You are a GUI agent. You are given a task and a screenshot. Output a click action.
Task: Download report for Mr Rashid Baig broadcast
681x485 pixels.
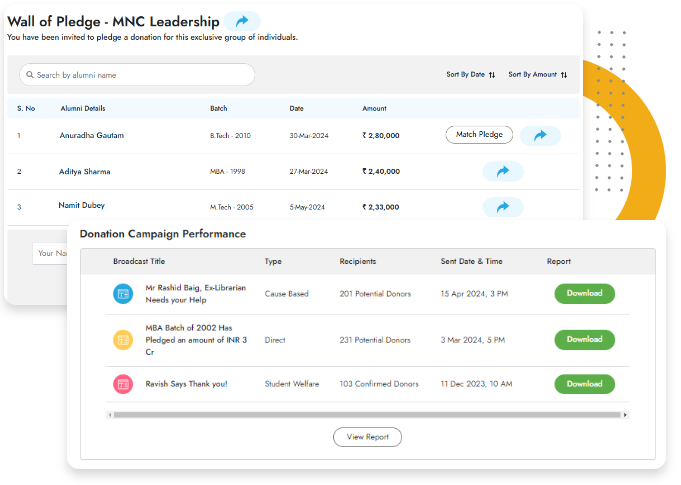coord(584,294)
